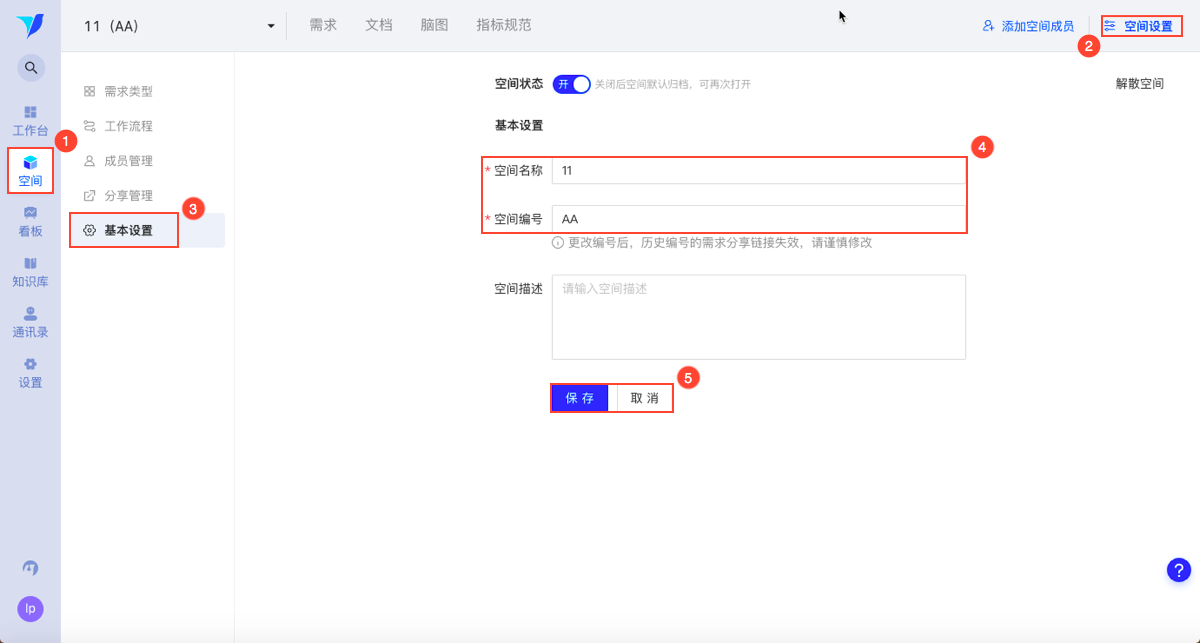This screenshot has height=643, width=1200.
Task: Switch to the 脑图 tab
Action: click(x=434, y=26)
